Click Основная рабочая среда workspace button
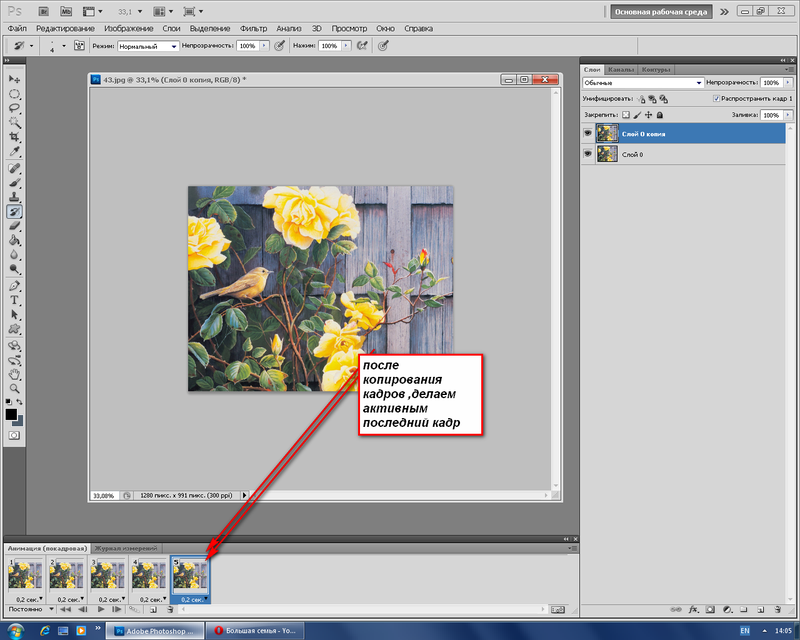This screenshot has width=800, height=640. point(661,12)
